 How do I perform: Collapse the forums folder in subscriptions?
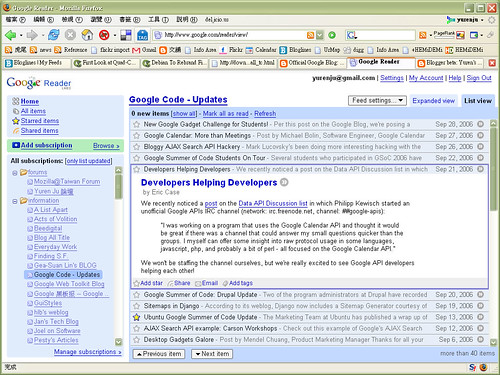click(15, 173)
